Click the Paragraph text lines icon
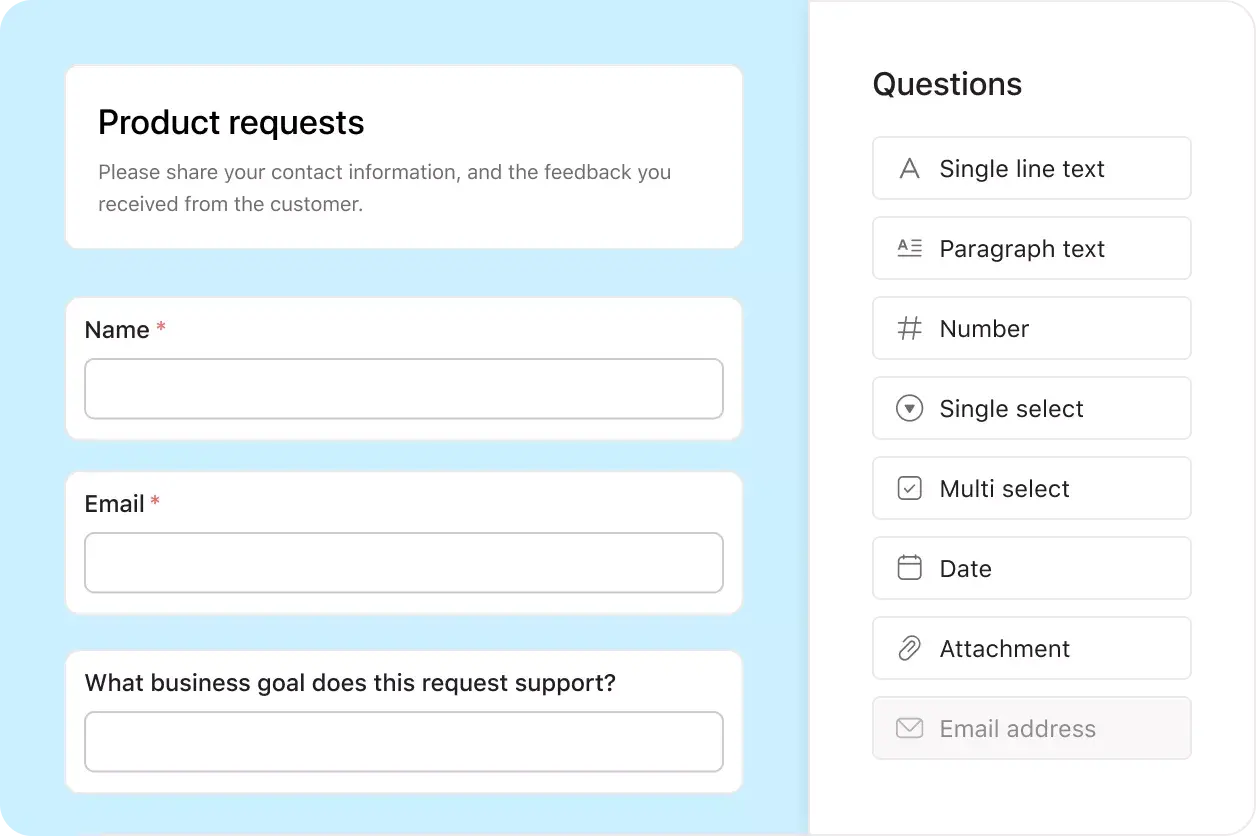Viewport: 1256px width, 836px height. click(909, 248)
